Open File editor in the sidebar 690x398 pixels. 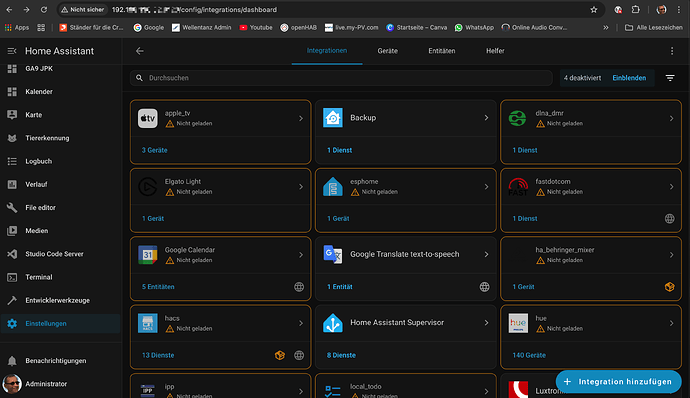60,208
